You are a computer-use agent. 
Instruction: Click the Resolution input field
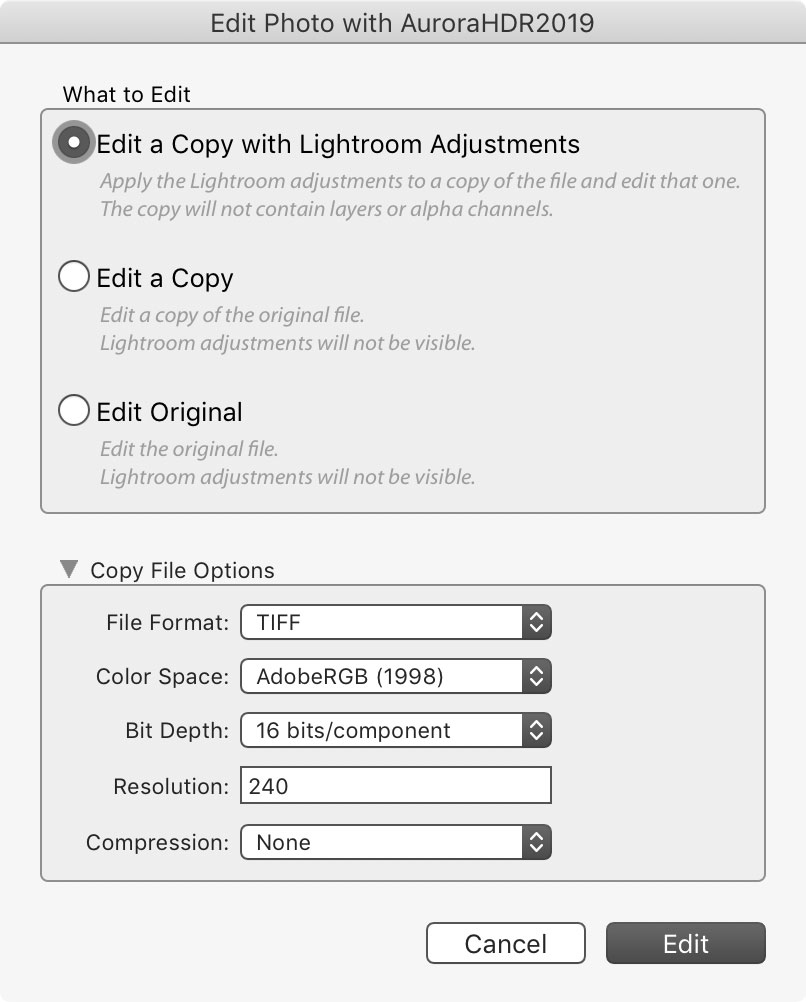click(x=396, y=785)
